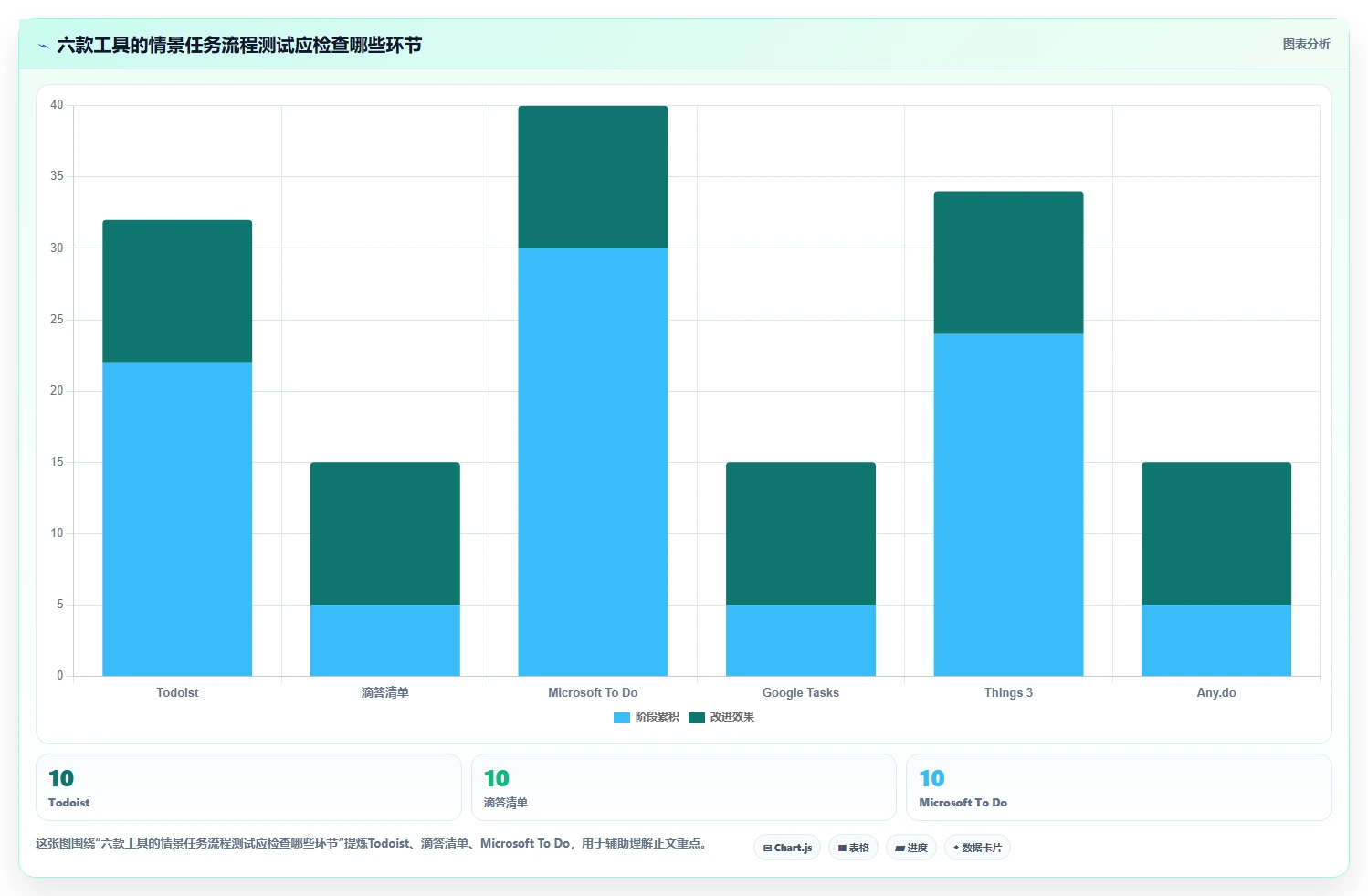This screenshot has width=1368, height=896.
Task: Select the light-blue bar for Things 3
Action: click(x=1008, y=505)
